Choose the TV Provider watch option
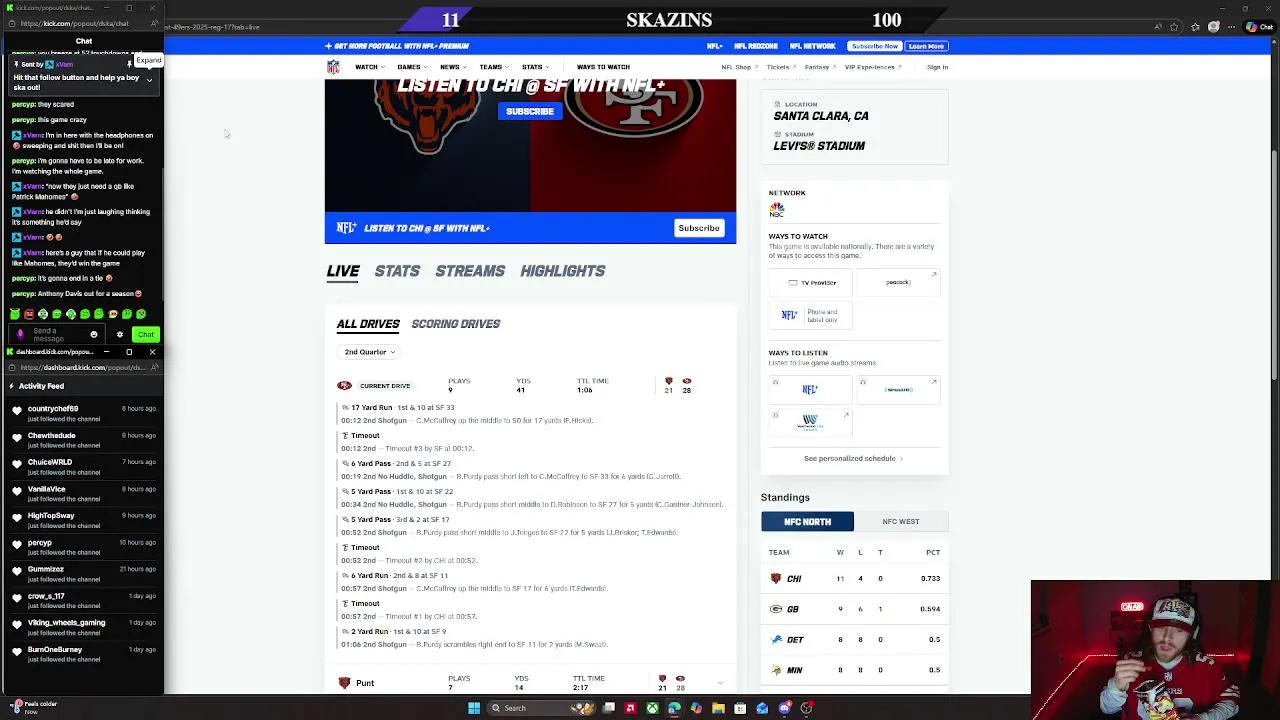This screenshot has height=720, width=1280. click(x=811, y=283)
